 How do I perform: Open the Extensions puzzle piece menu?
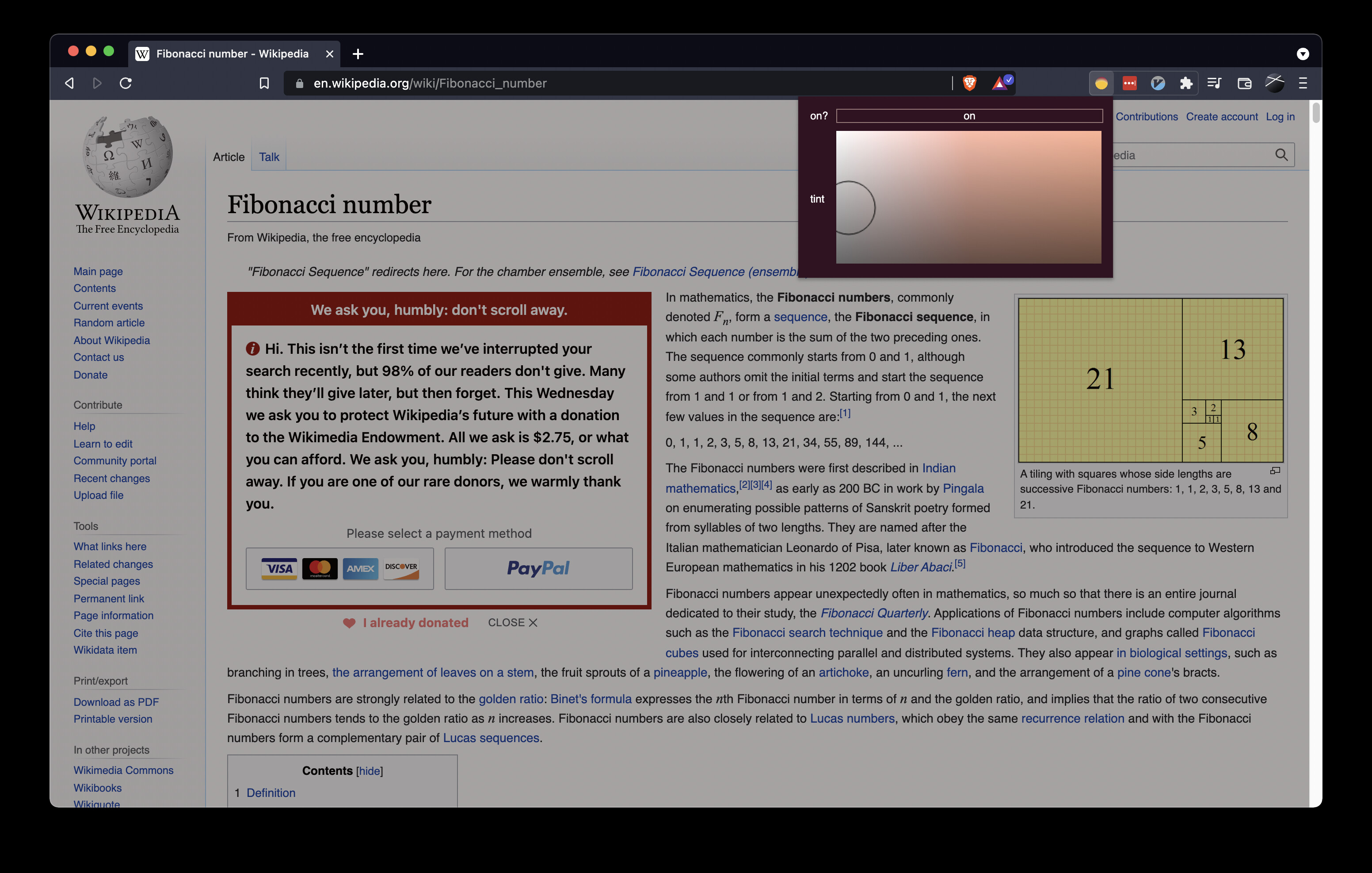[x=1185, y=83]
